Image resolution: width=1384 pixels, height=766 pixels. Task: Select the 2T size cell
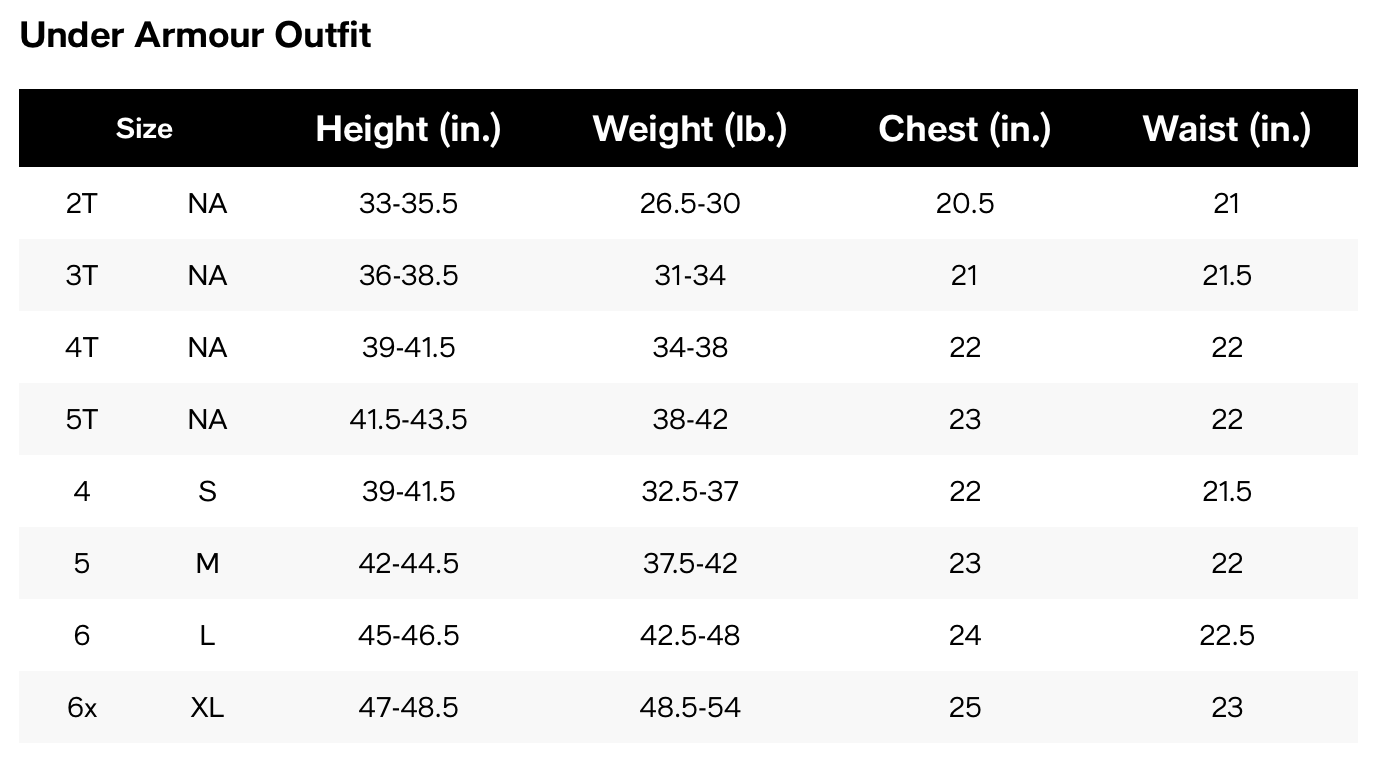coord(82,203)
